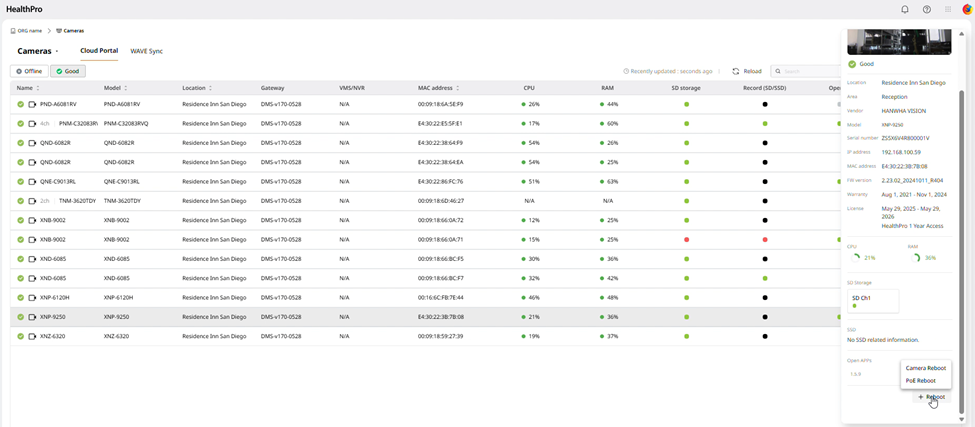This screenshot has width=975, height=427.
Task: Open the notifications bell icon
Action: pyautogui.click(x=905, y=9)
